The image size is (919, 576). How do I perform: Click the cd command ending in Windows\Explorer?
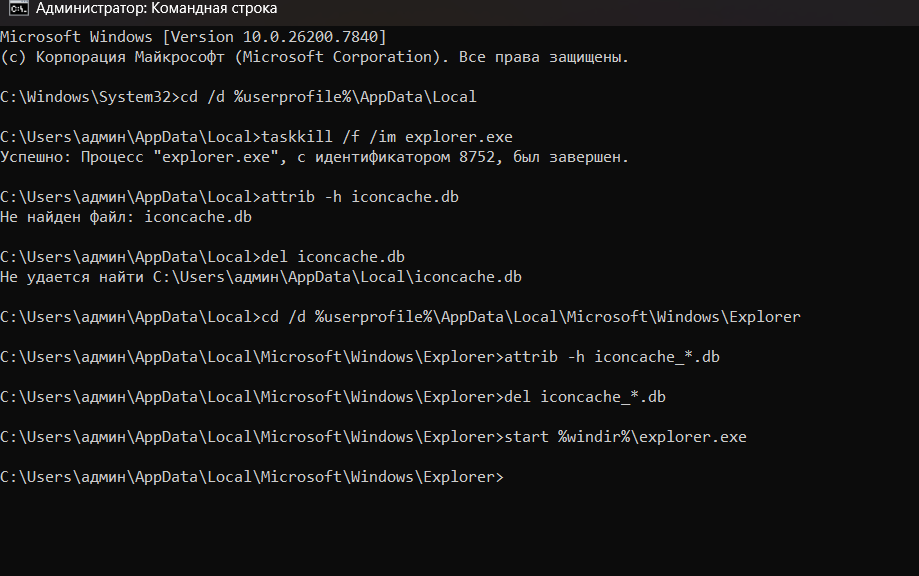point(530,317)
